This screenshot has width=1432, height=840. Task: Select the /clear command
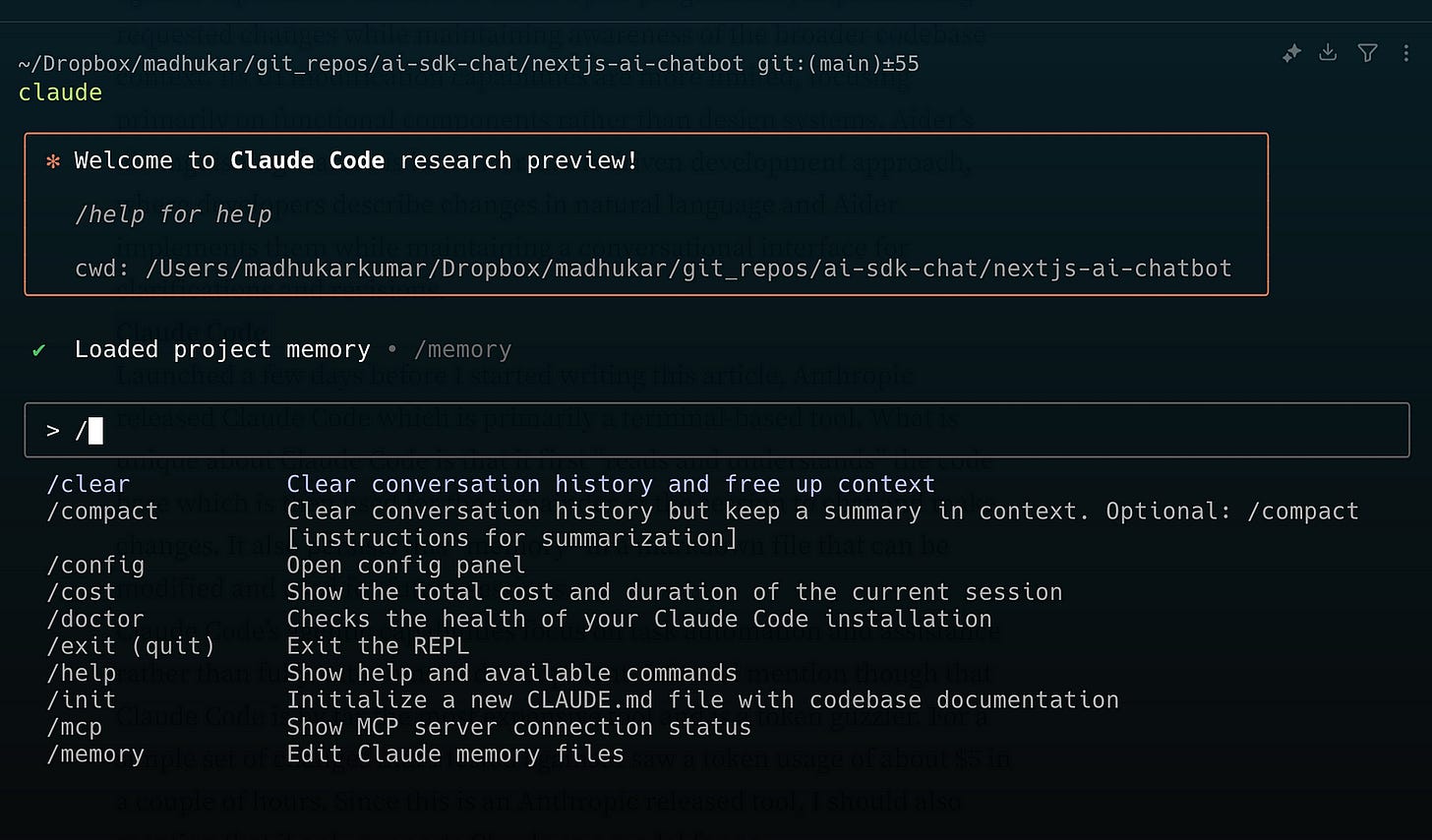tap(89, 485)
